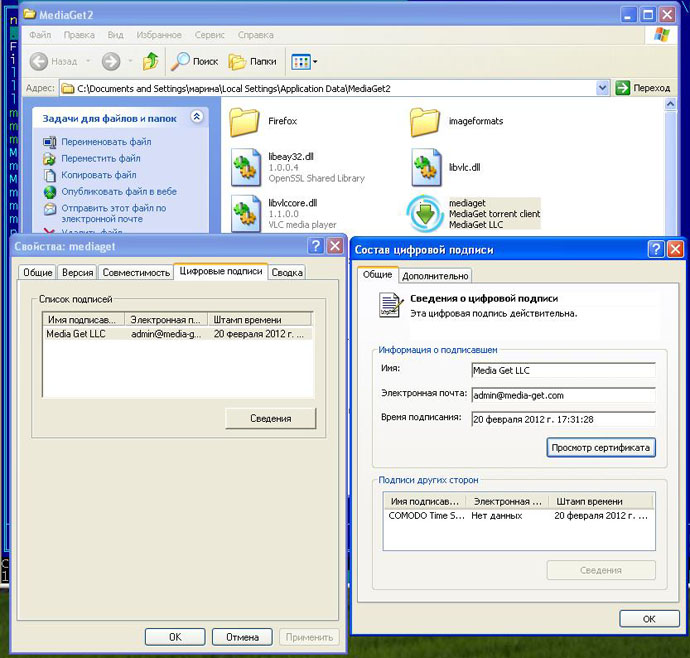Open the Вид menu
690x658 pixels.
click(x=115, y=35)
